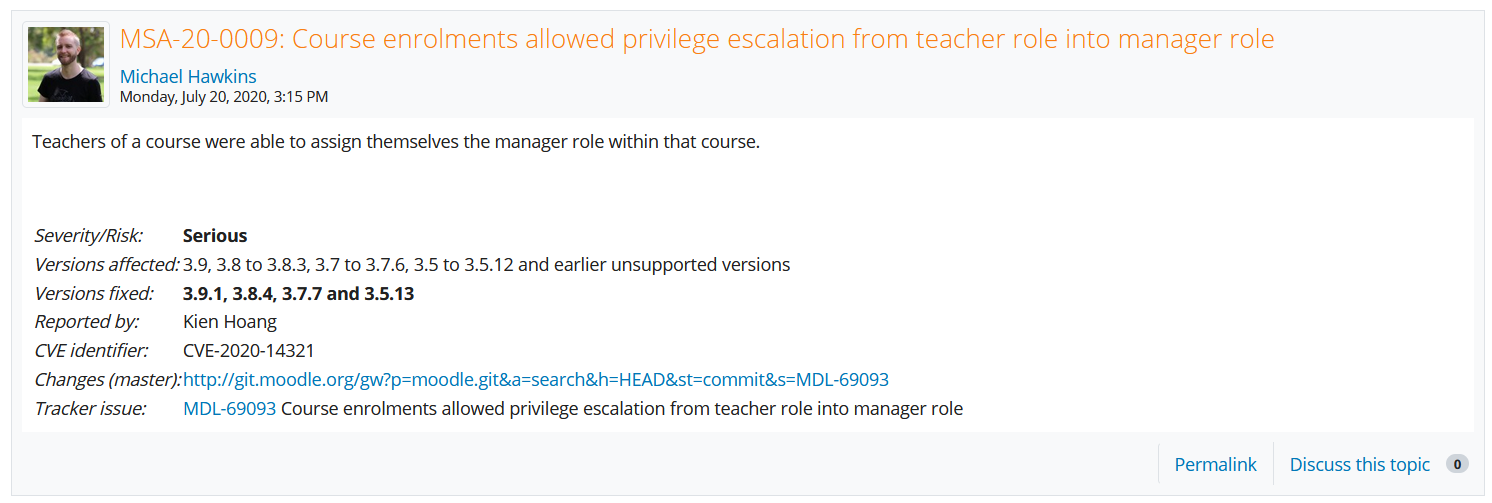Click the Permalink link
The height and width of the screenshot is (503, 1492).
tap(1215, 464)
